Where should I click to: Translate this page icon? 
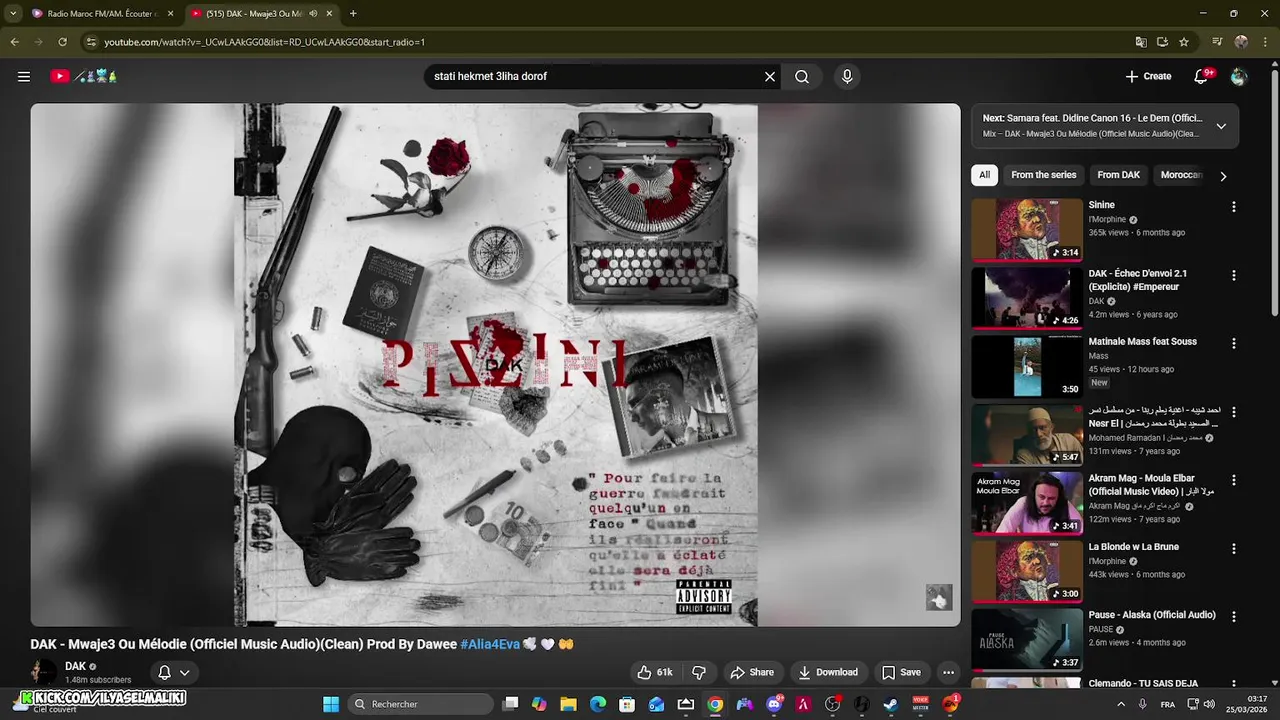[x=1141, y=42]
